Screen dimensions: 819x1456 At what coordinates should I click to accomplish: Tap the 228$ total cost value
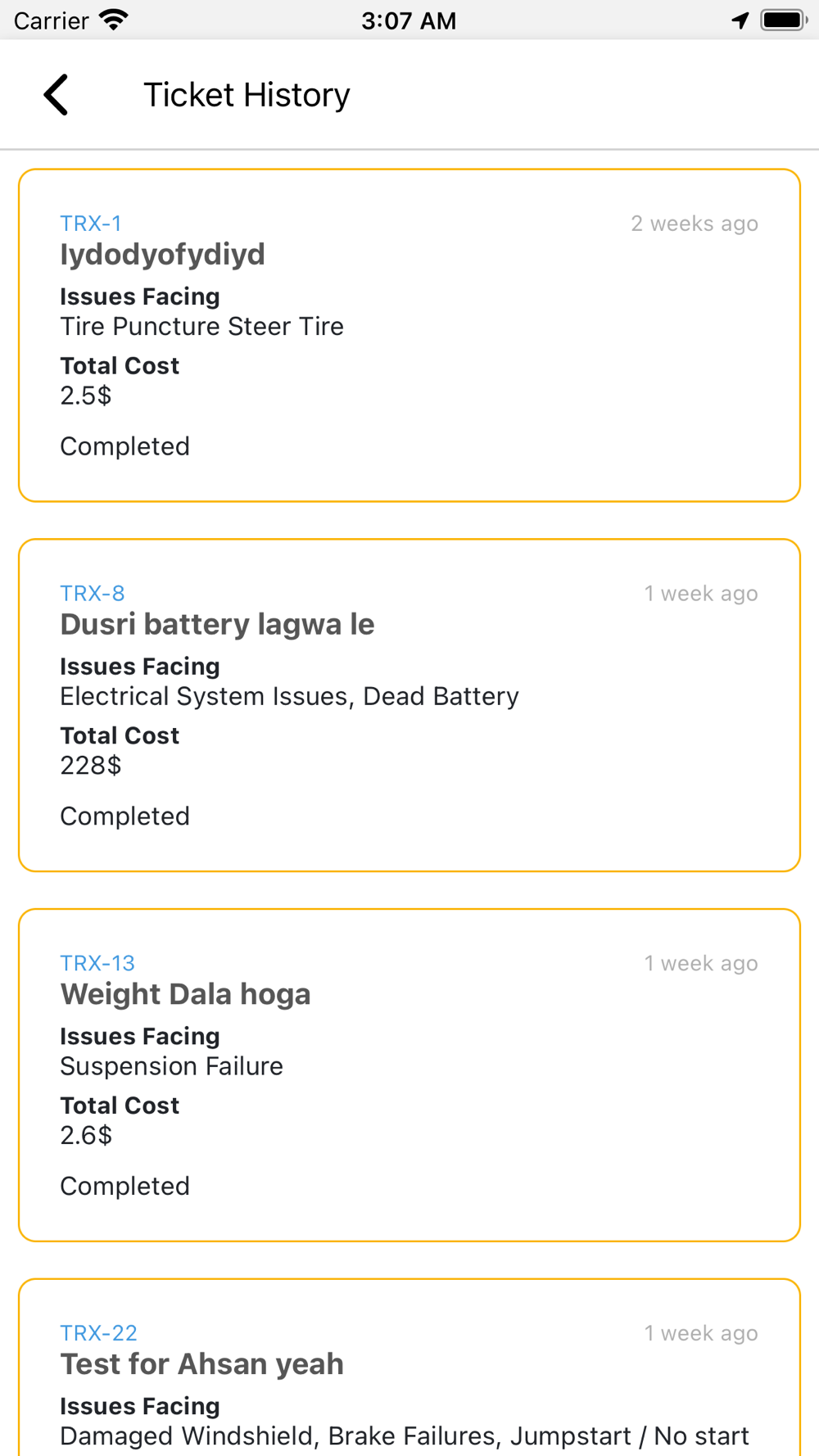pos(91,766)
